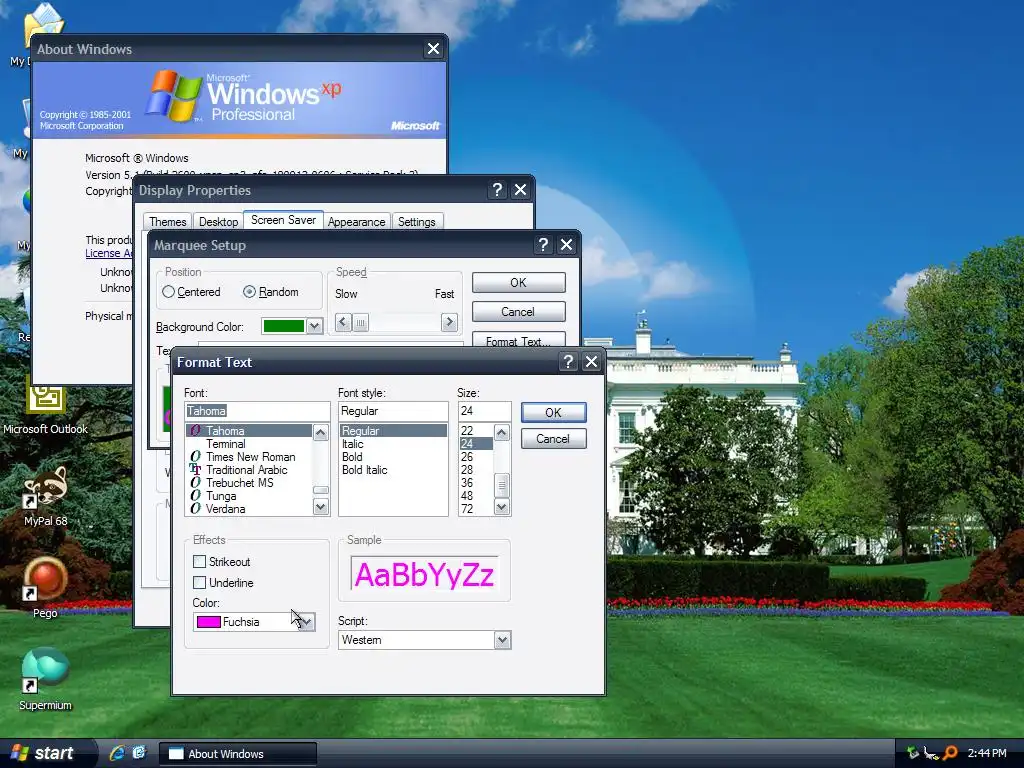Select Centered position radio button
This screenshot has width=1024, height=768.
(168, 292)
